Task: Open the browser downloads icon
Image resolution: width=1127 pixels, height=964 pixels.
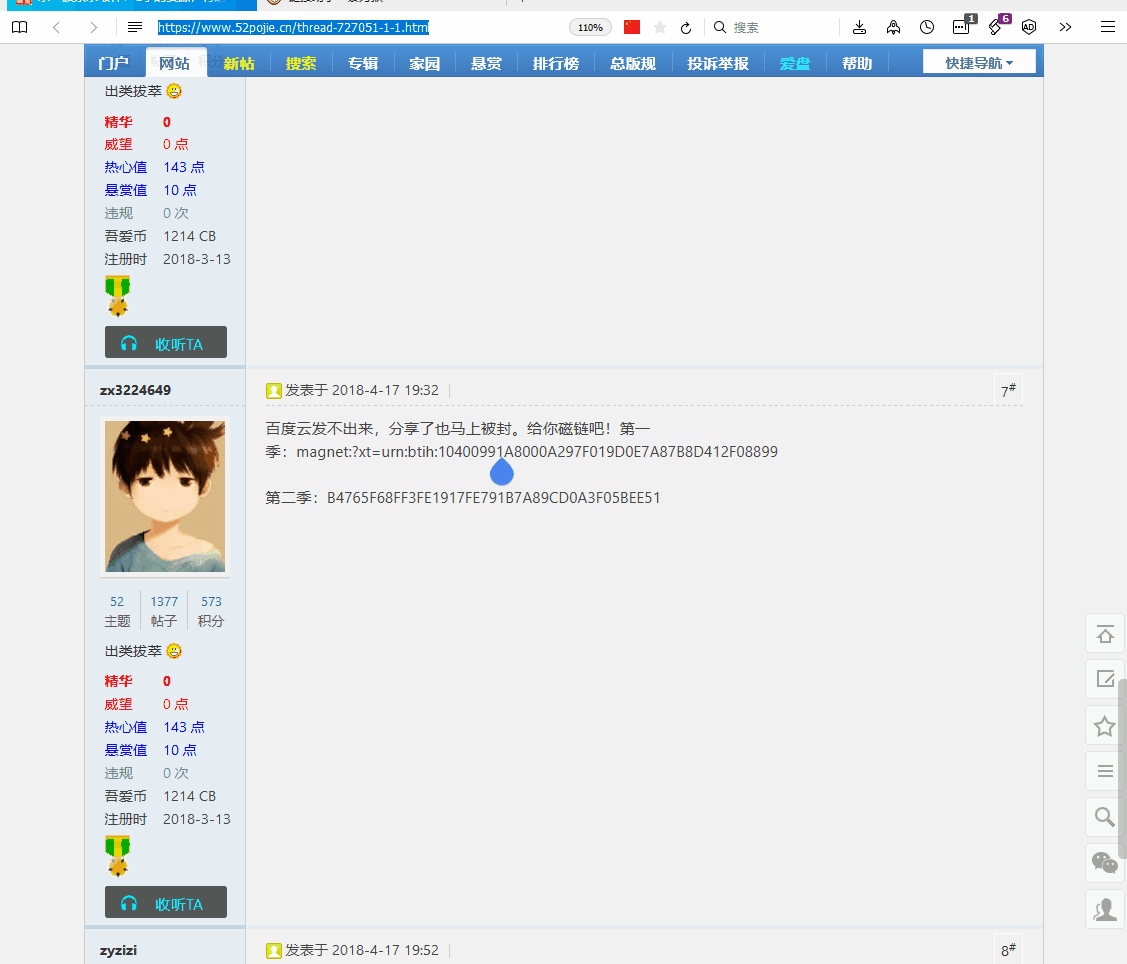Action: pyautogui.click(x=861, y=27)
